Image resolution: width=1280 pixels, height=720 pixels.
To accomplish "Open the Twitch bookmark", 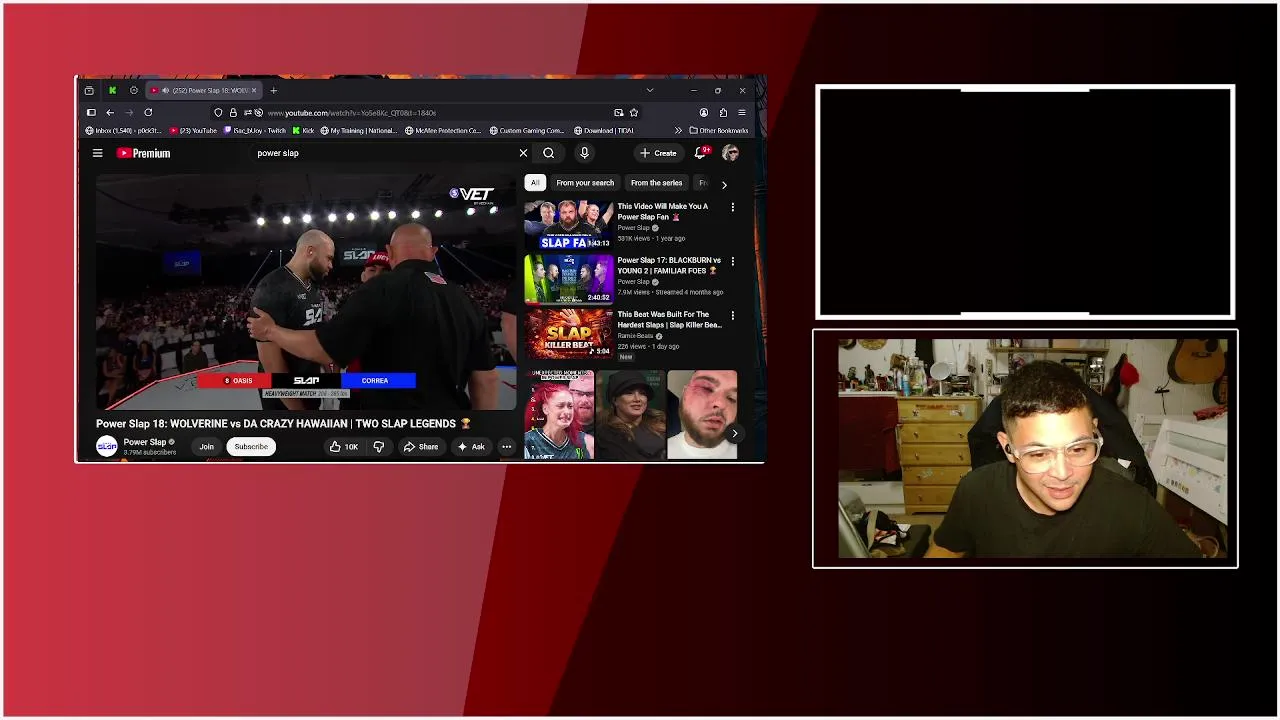I will 256,130.
